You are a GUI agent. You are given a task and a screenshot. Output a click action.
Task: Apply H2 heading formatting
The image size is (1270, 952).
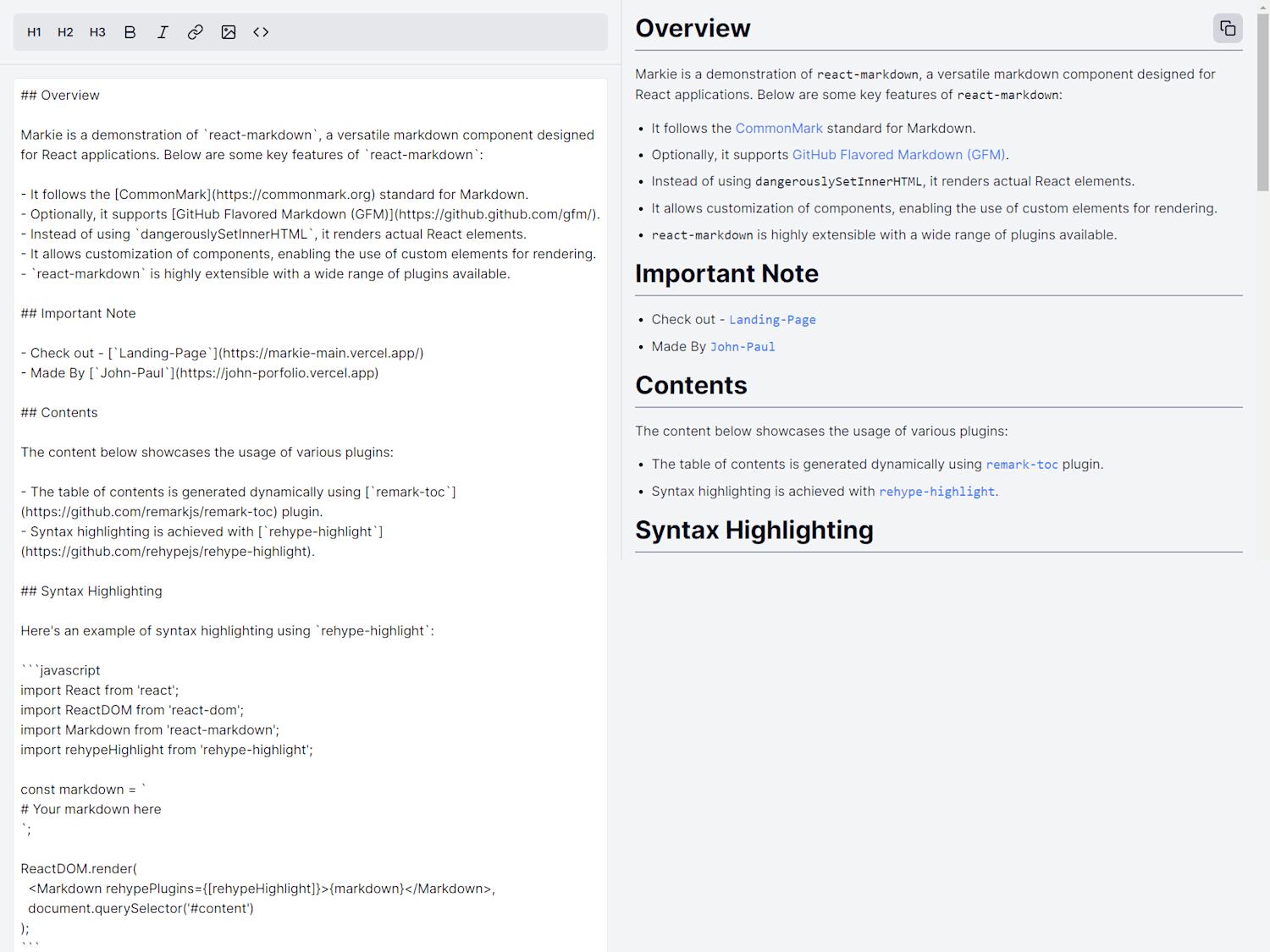point(65,32)
